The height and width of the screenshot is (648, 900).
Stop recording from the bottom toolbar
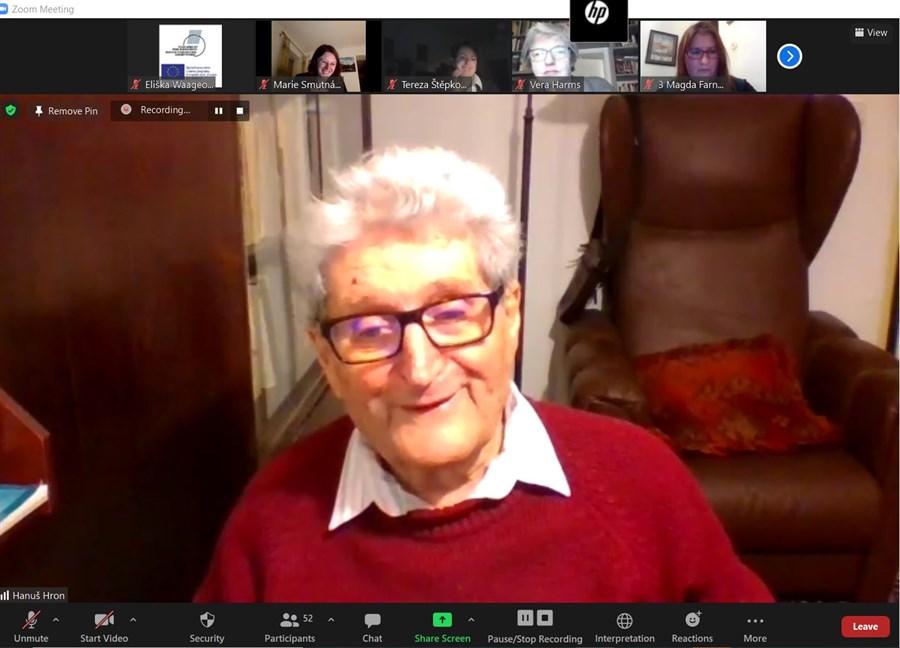(545, 618)
